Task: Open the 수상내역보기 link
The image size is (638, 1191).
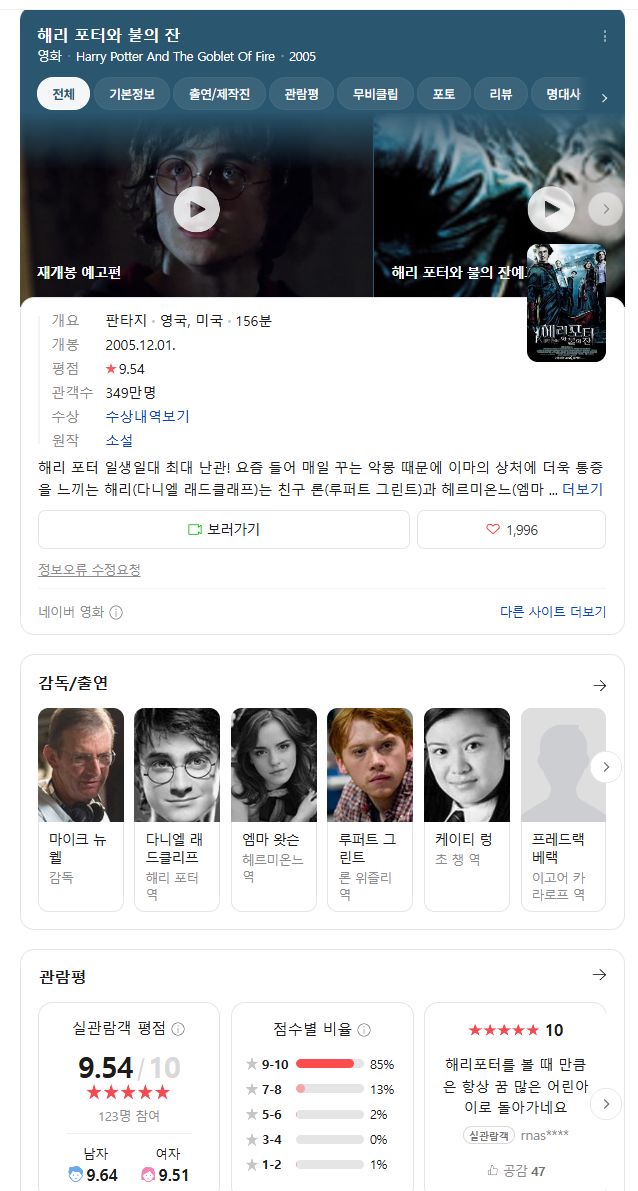Action: click(147, 416)
